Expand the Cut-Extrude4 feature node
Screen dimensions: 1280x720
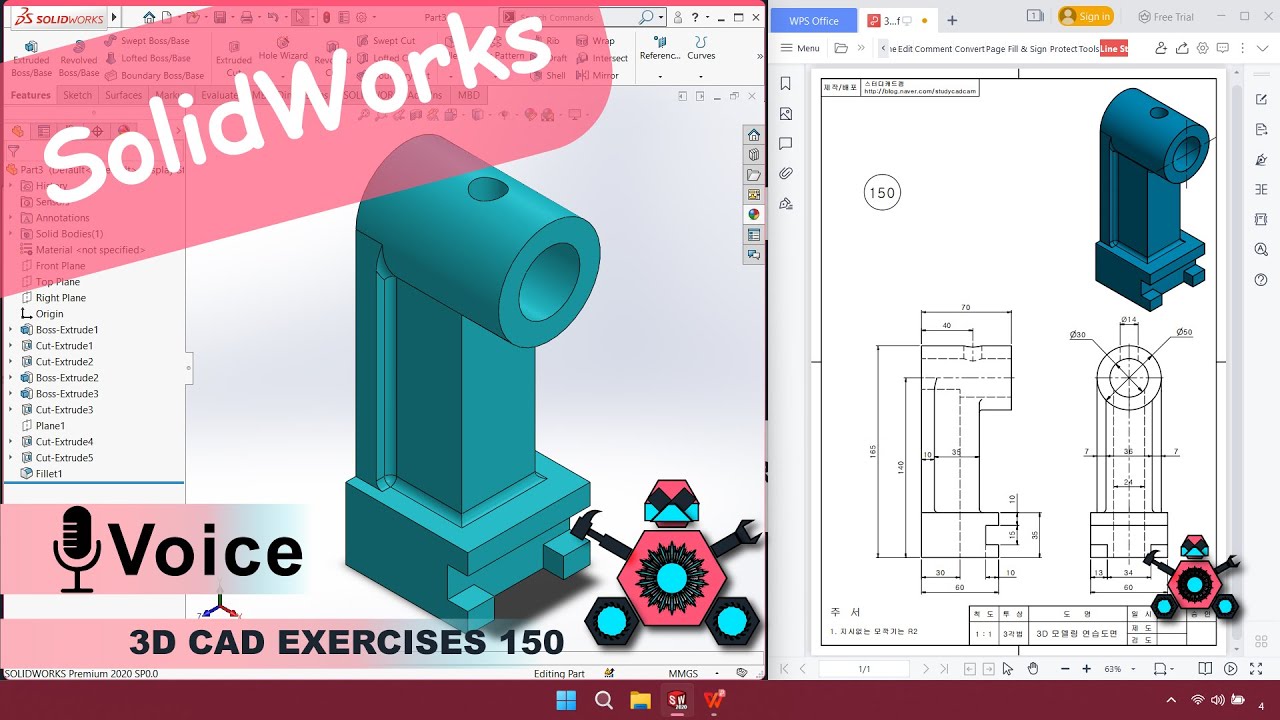pyautogui.click(x=11, y=442)
